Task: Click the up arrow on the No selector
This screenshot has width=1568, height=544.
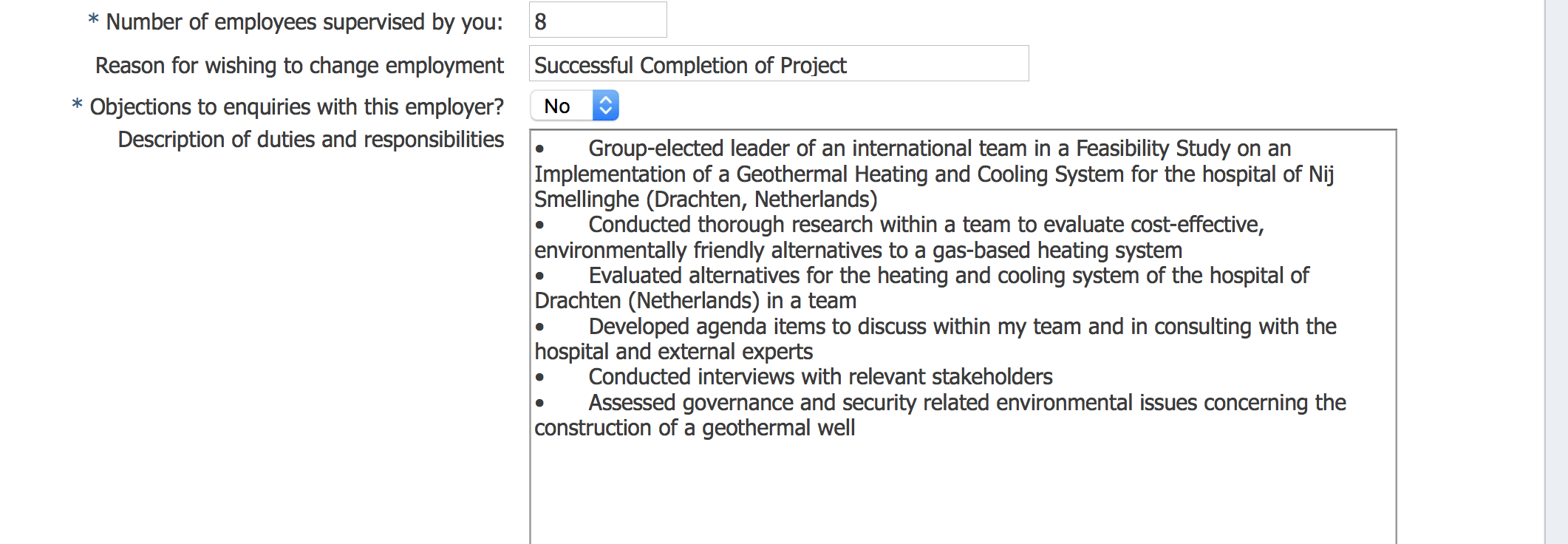Action: 604,99
